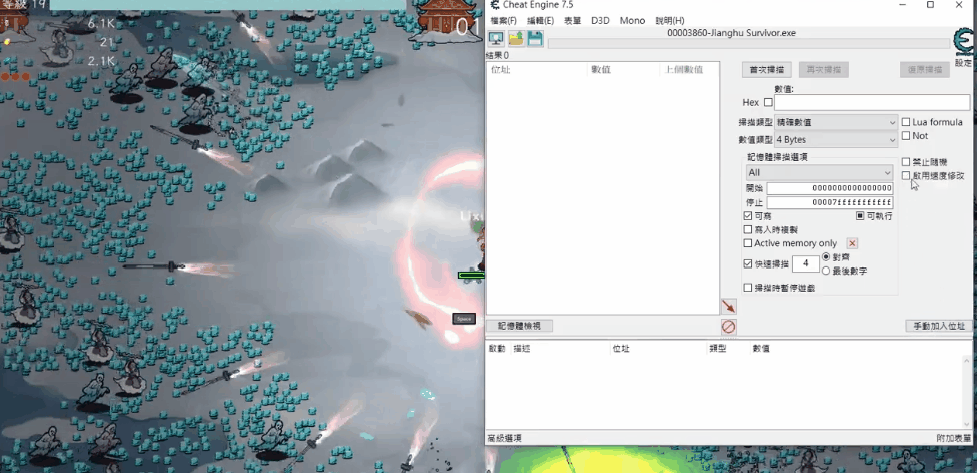Open 記憶體檢視 memory view
Viewport: 977px width, 473px height.
(x=519, y=326)
